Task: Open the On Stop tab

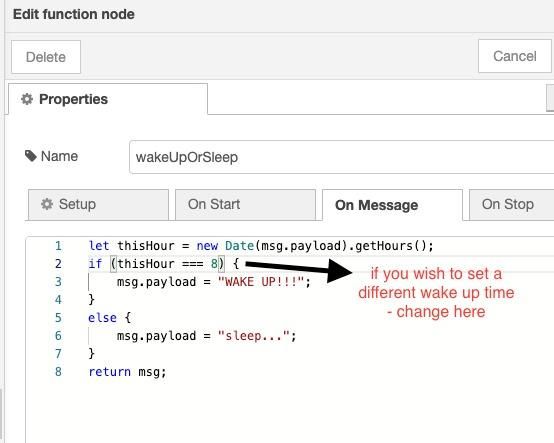Action: tap(511, 205)
